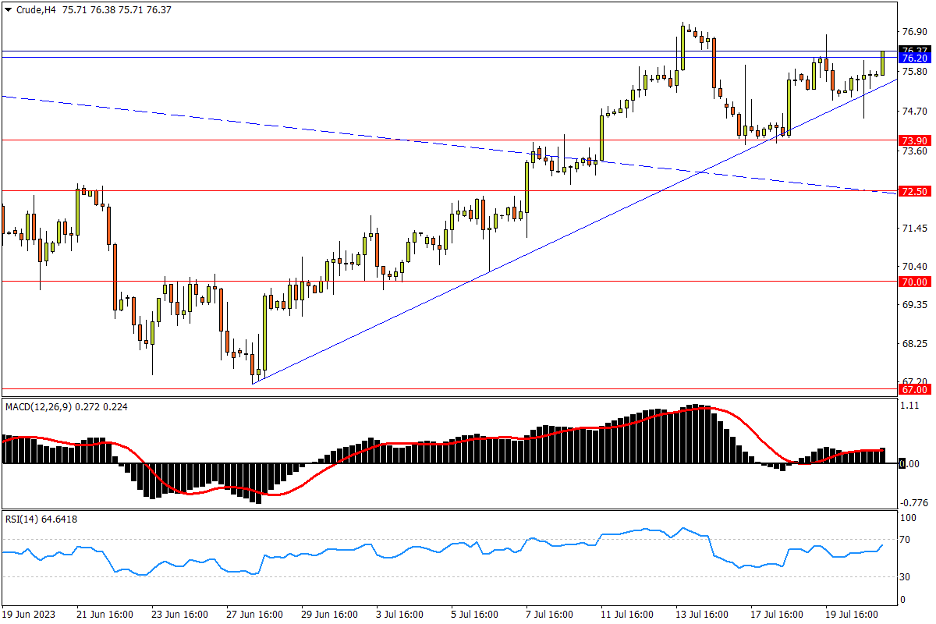Click the 72.50 red price level tag
The height and width of the screenshot is (624, 936).
pos(915,190)
